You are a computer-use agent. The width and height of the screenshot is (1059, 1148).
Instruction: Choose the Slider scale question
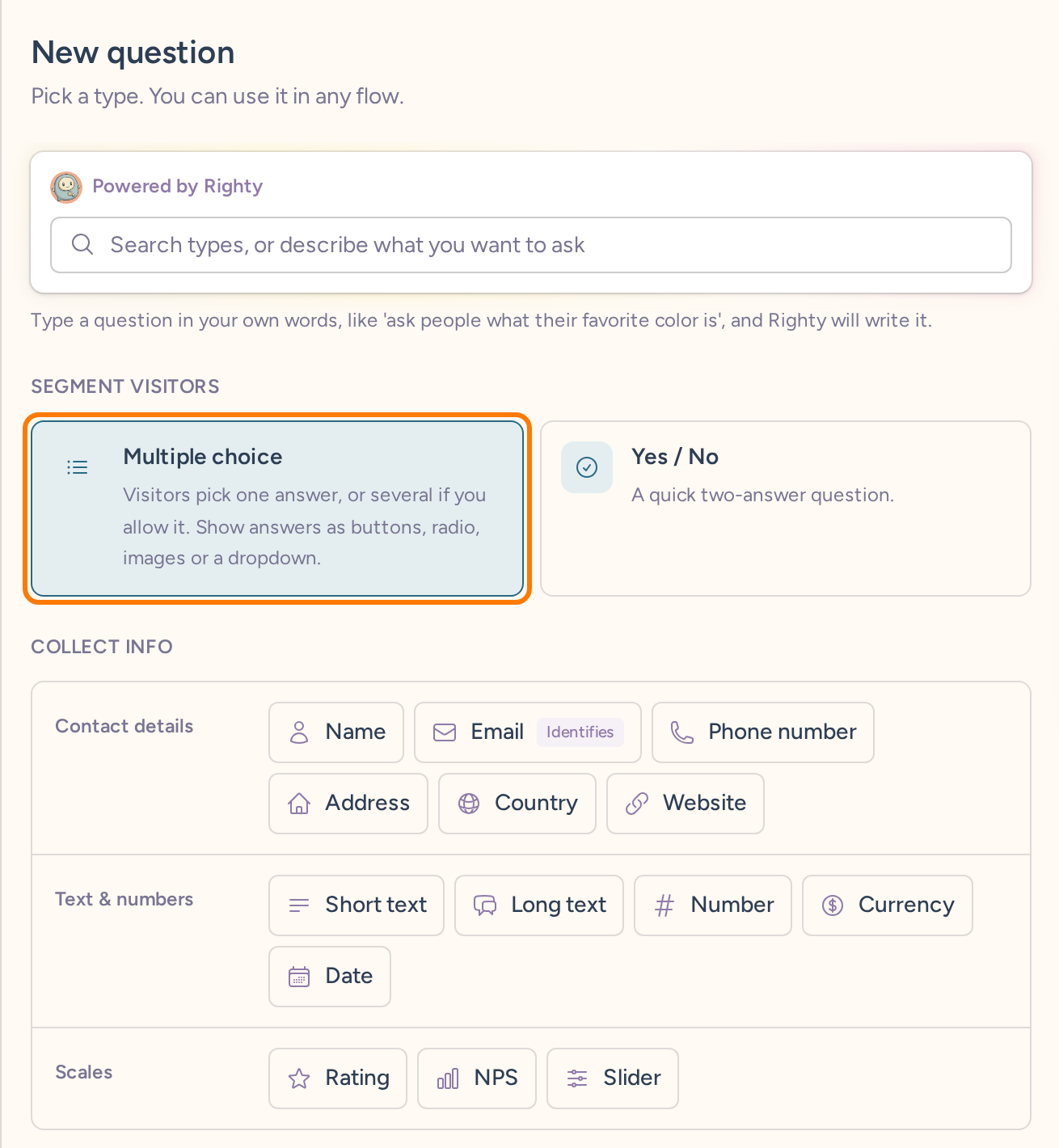tap(613, 1078)
